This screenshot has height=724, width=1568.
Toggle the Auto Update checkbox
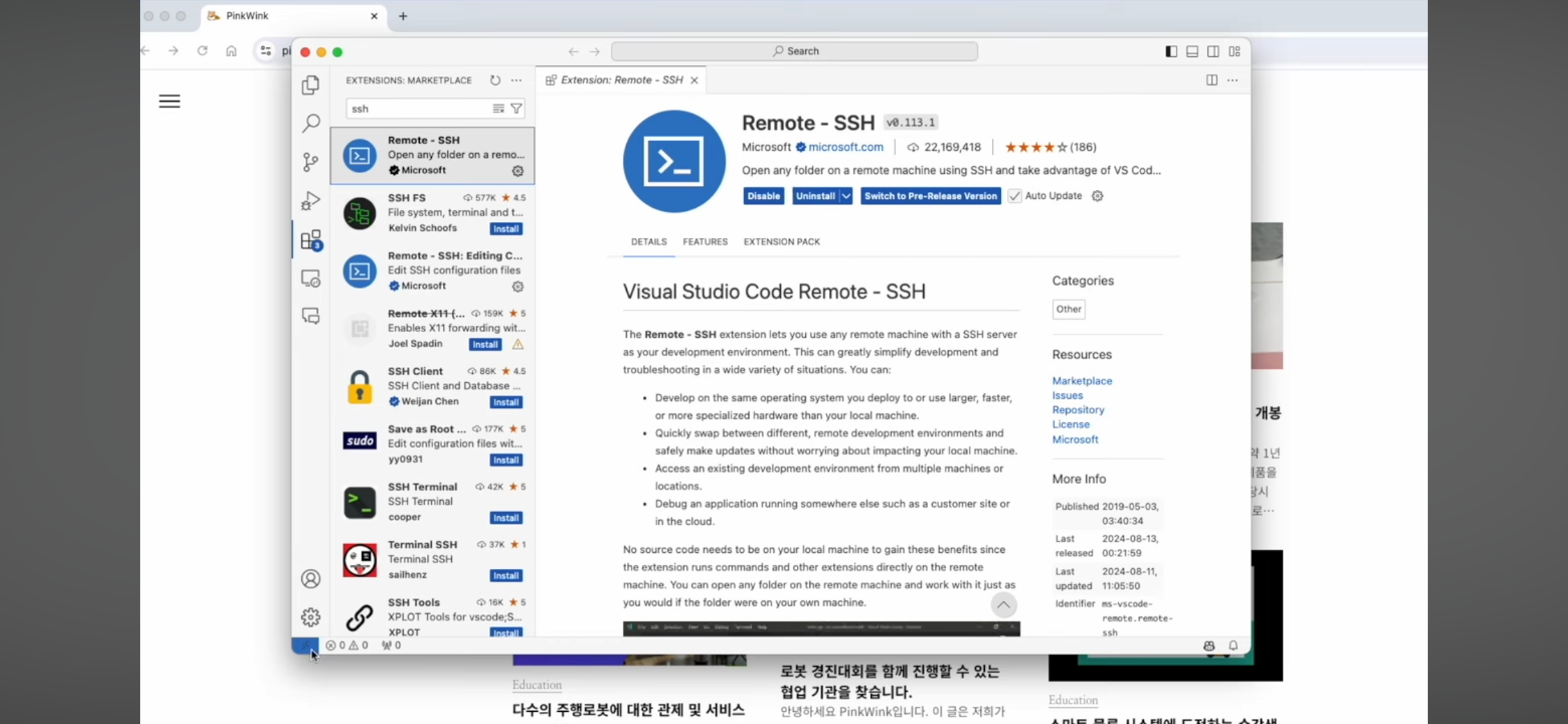[1014, 196]
